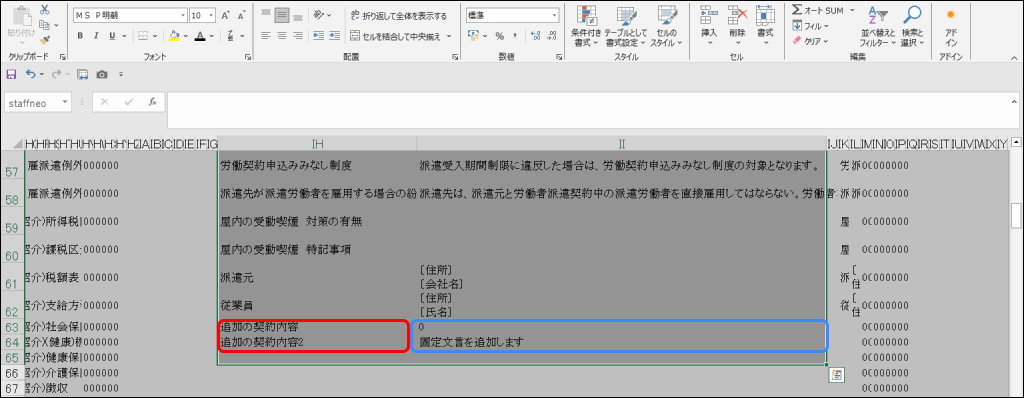Screen dimensions: 1024x398
Task: Open 検索と選択 find and select
Action: 912,26
